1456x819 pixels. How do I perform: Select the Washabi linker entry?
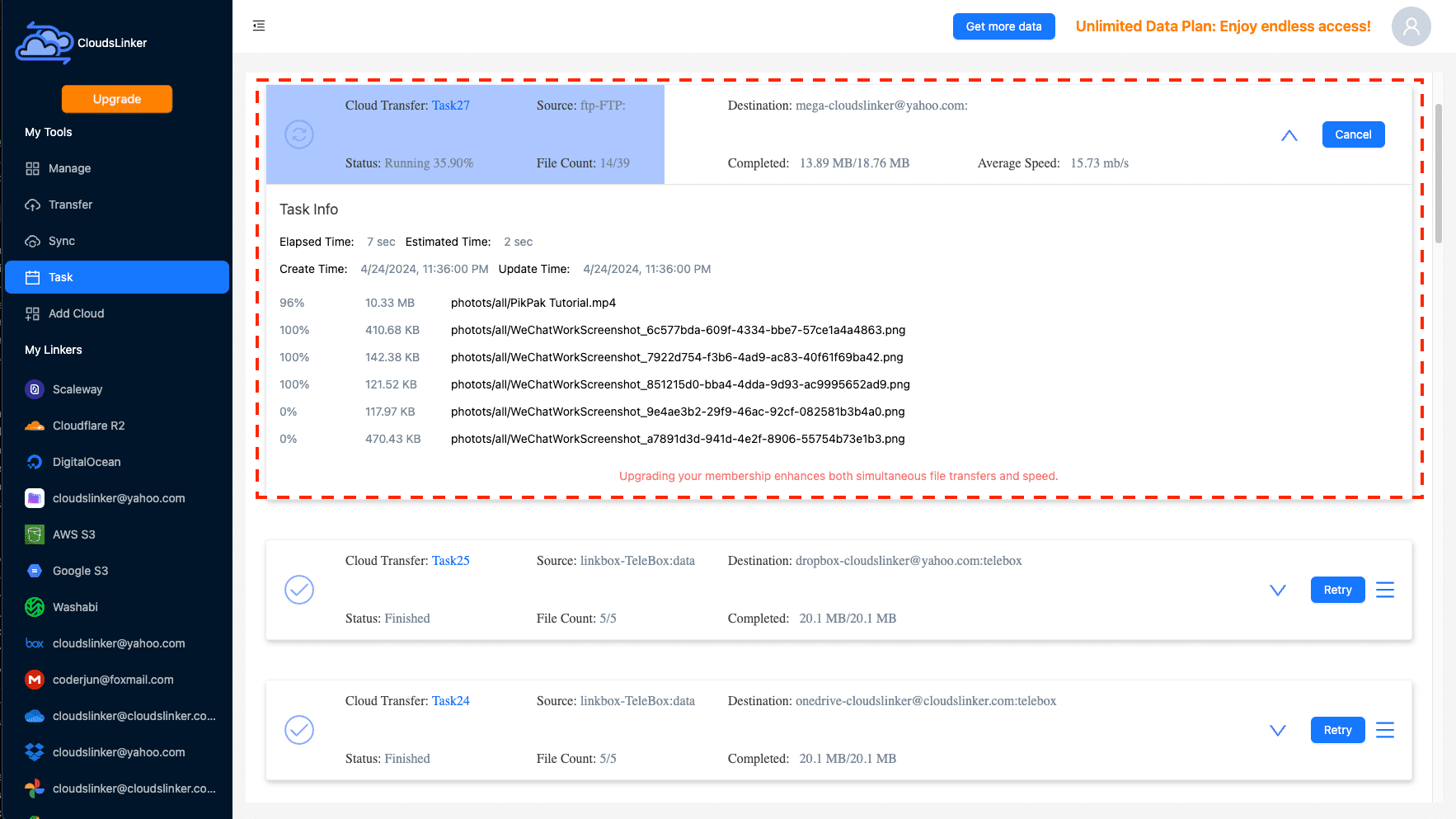117,607
